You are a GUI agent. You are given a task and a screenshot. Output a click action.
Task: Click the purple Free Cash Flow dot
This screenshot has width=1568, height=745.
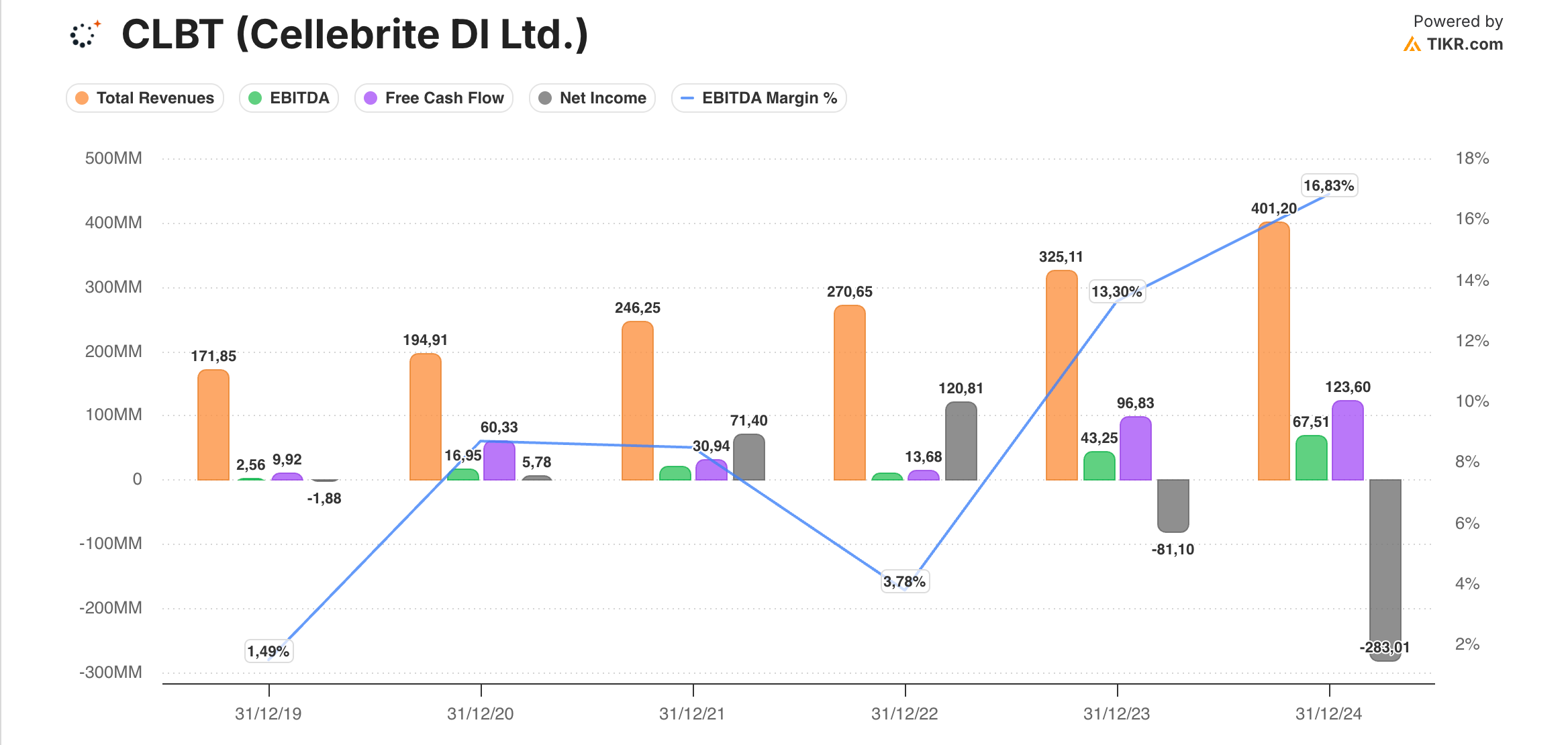(x=371, y=98)
